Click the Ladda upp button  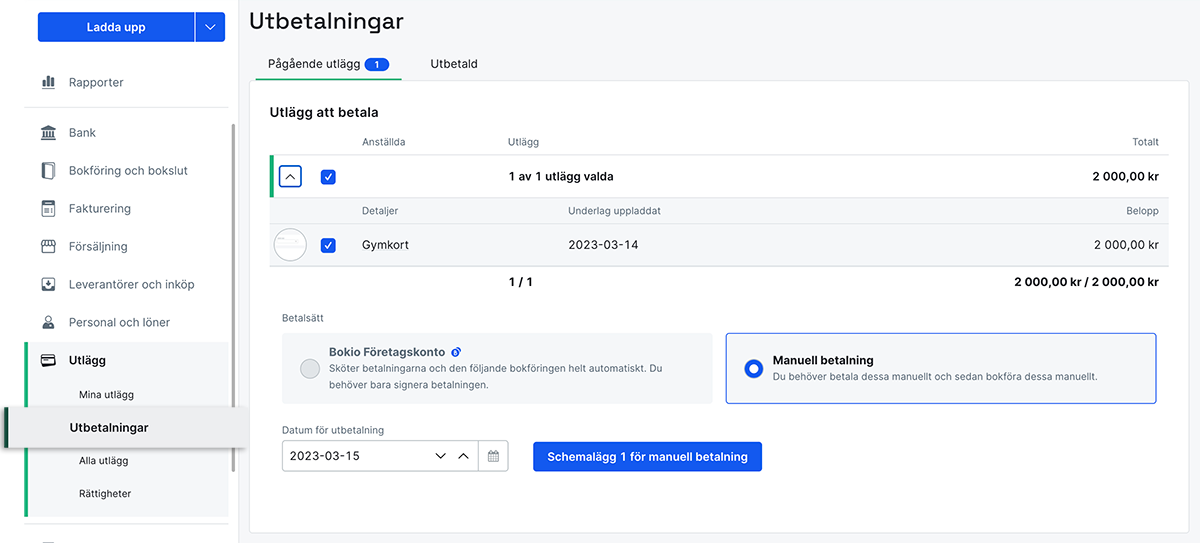coord(115,27)
